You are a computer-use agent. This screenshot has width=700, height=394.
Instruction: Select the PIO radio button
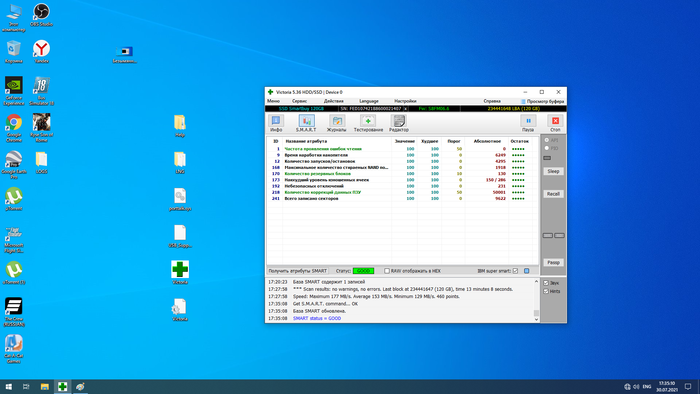point(546,148)
